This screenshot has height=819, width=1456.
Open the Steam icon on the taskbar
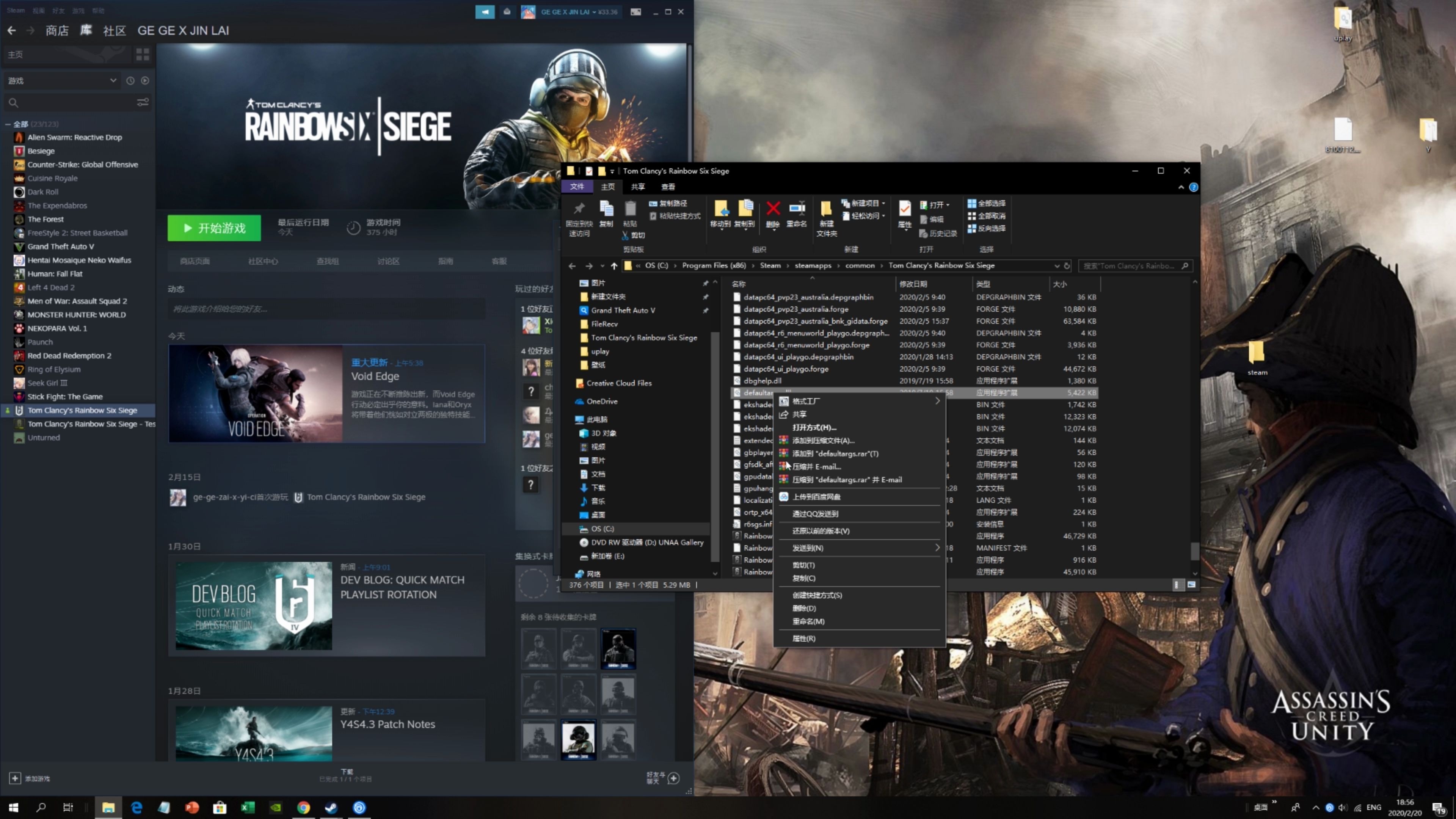coord(331,807)
